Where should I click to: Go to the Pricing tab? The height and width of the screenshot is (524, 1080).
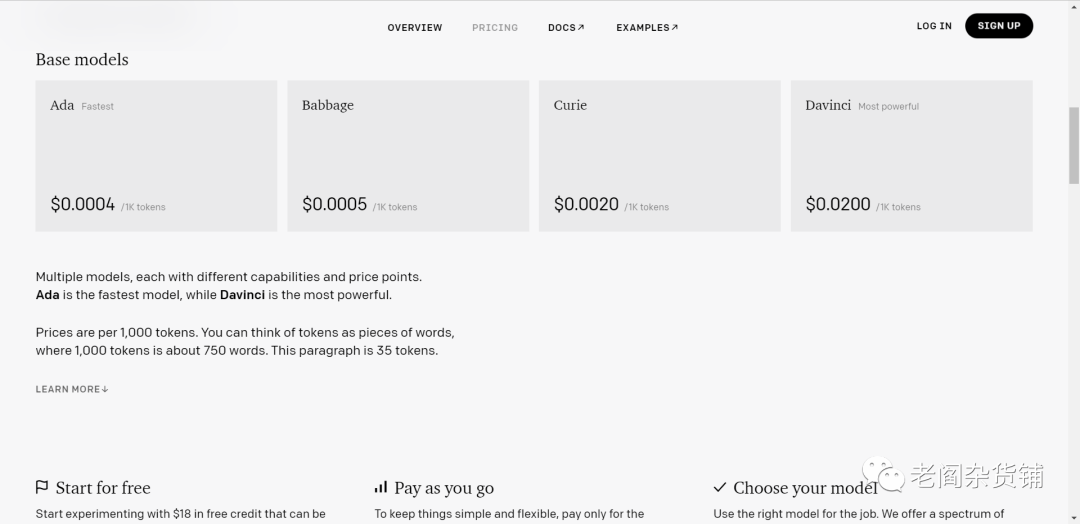(x=495, y=28)
